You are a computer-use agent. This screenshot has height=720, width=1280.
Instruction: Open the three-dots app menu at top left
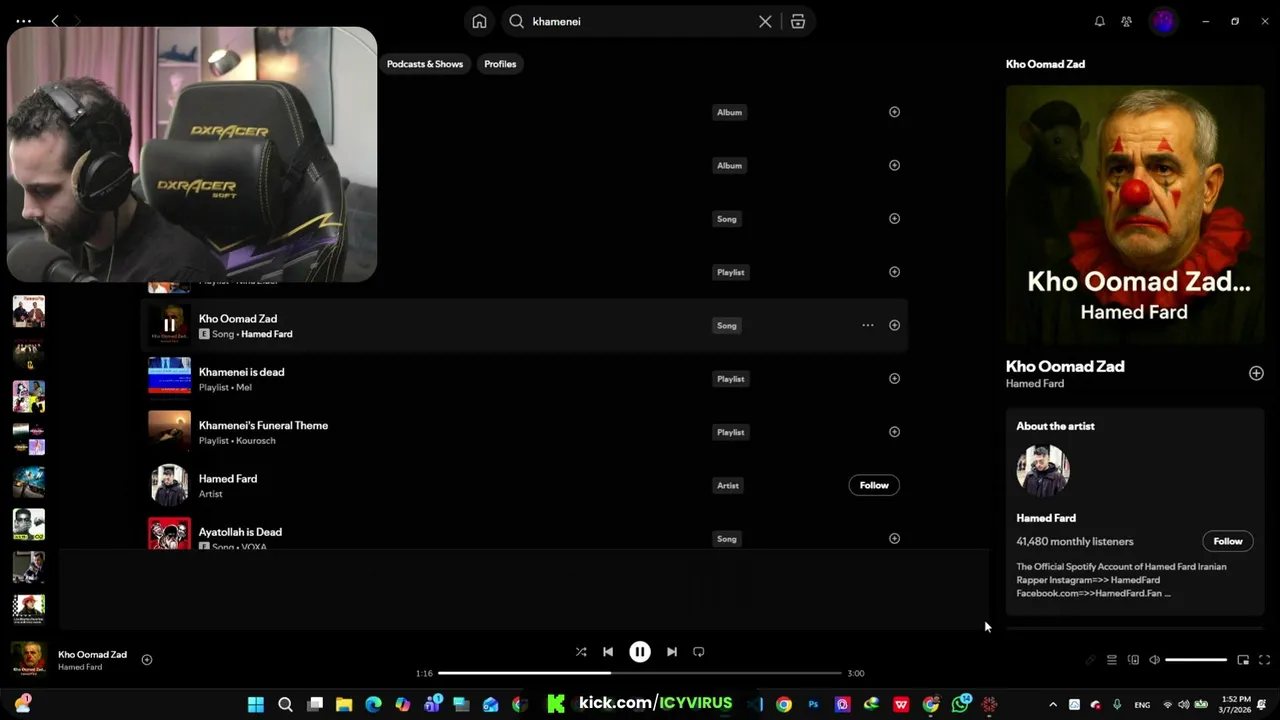[24, 21]
